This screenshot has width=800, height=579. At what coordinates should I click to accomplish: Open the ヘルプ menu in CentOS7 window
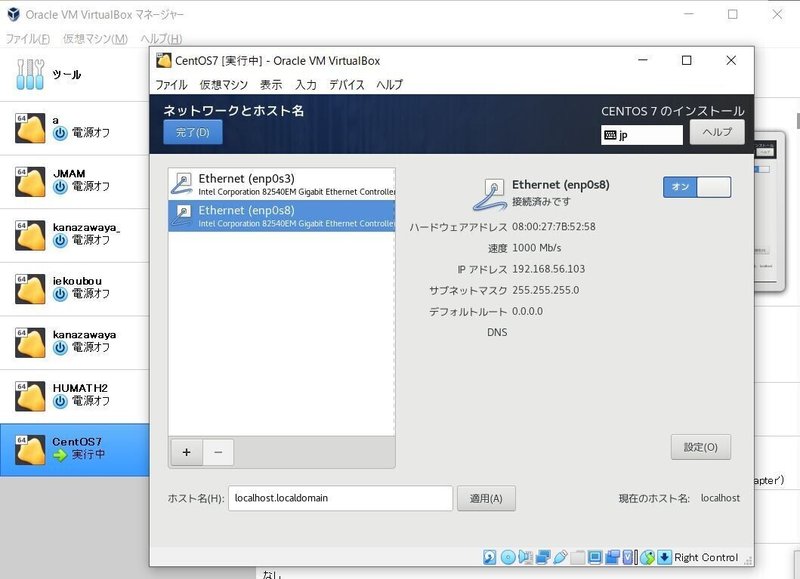[x=389, y=85]
